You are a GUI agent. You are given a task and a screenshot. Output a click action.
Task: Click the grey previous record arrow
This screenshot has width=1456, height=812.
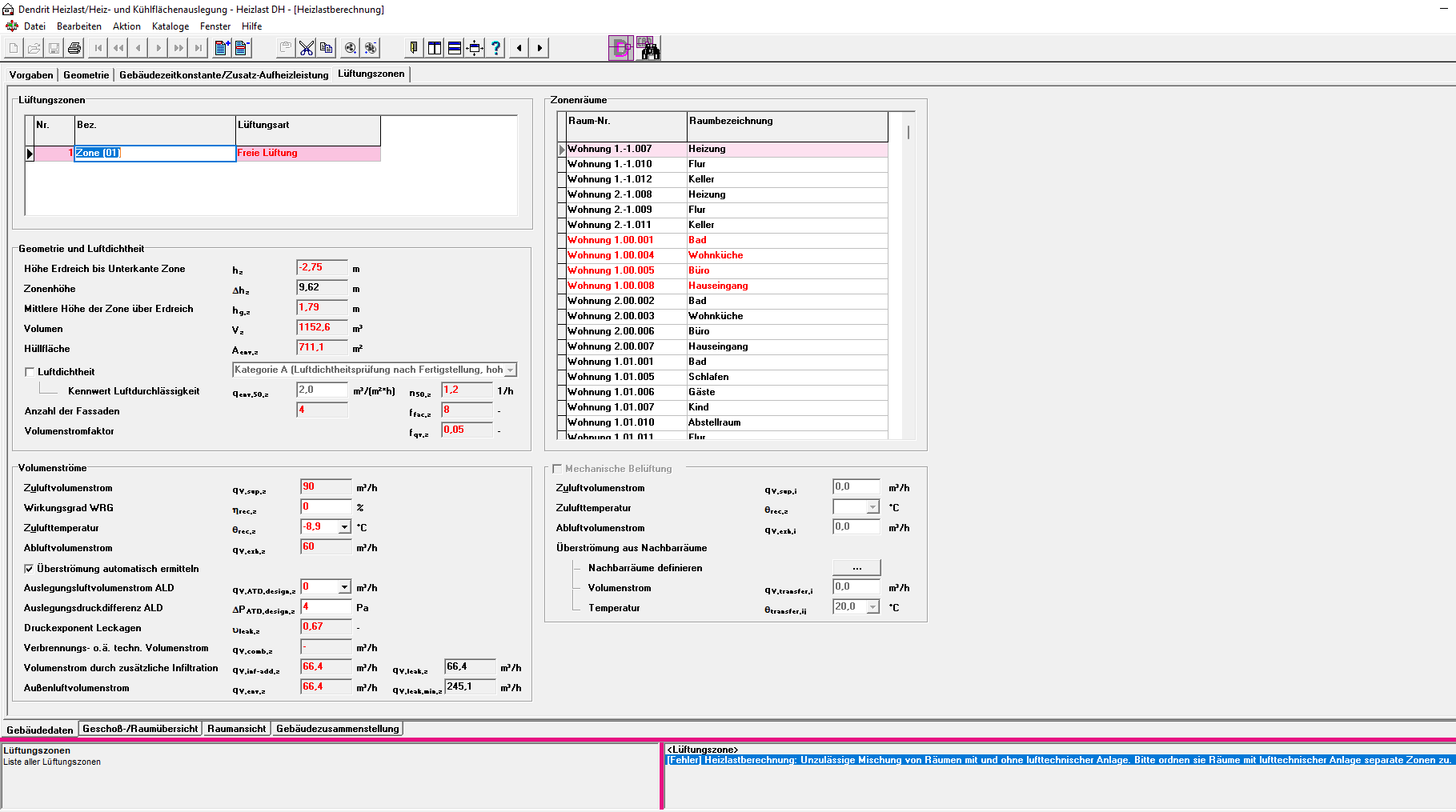138,48
